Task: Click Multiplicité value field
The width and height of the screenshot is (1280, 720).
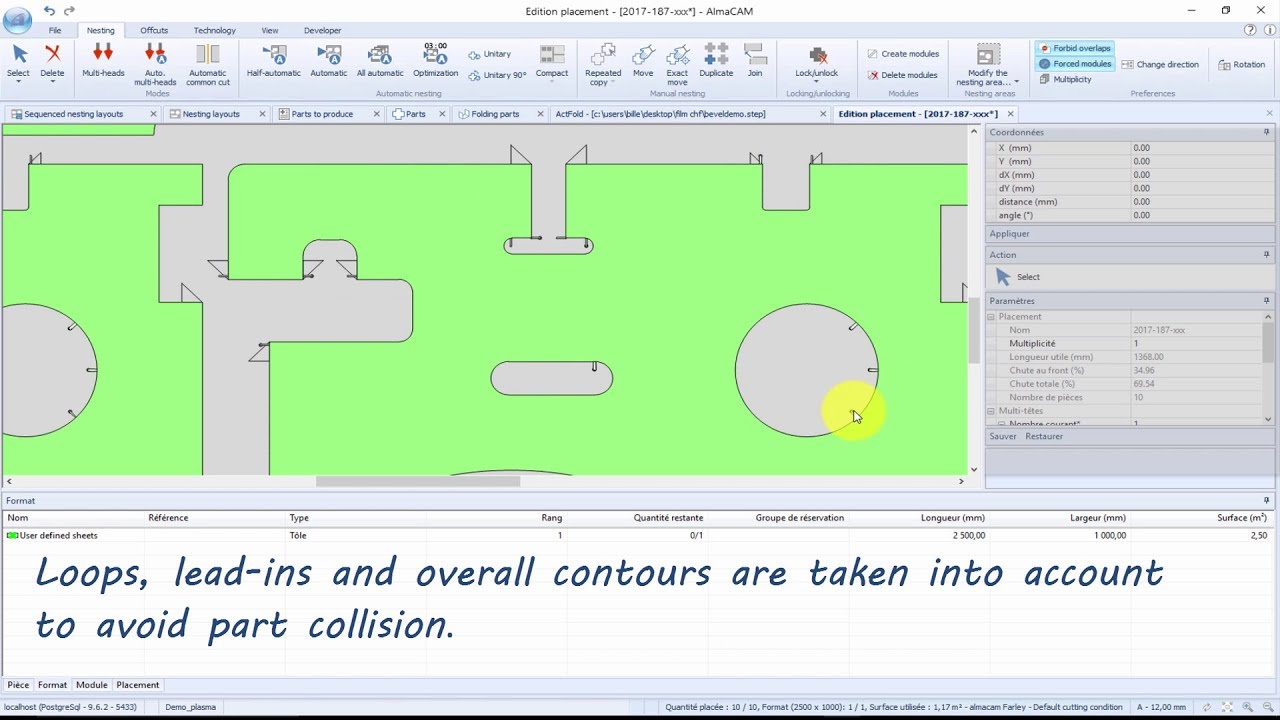Action: (1196, 343)
